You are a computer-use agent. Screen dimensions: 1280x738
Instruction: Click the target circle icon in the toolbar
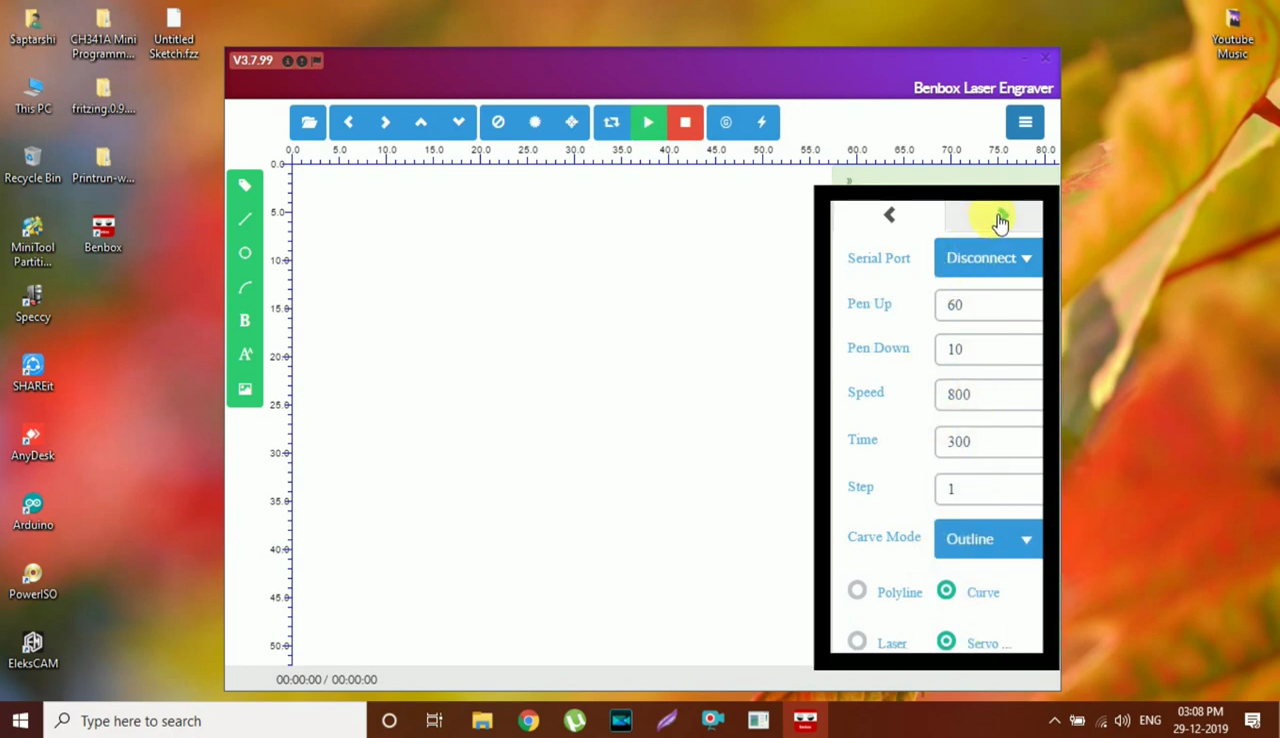tap(726, 122)
